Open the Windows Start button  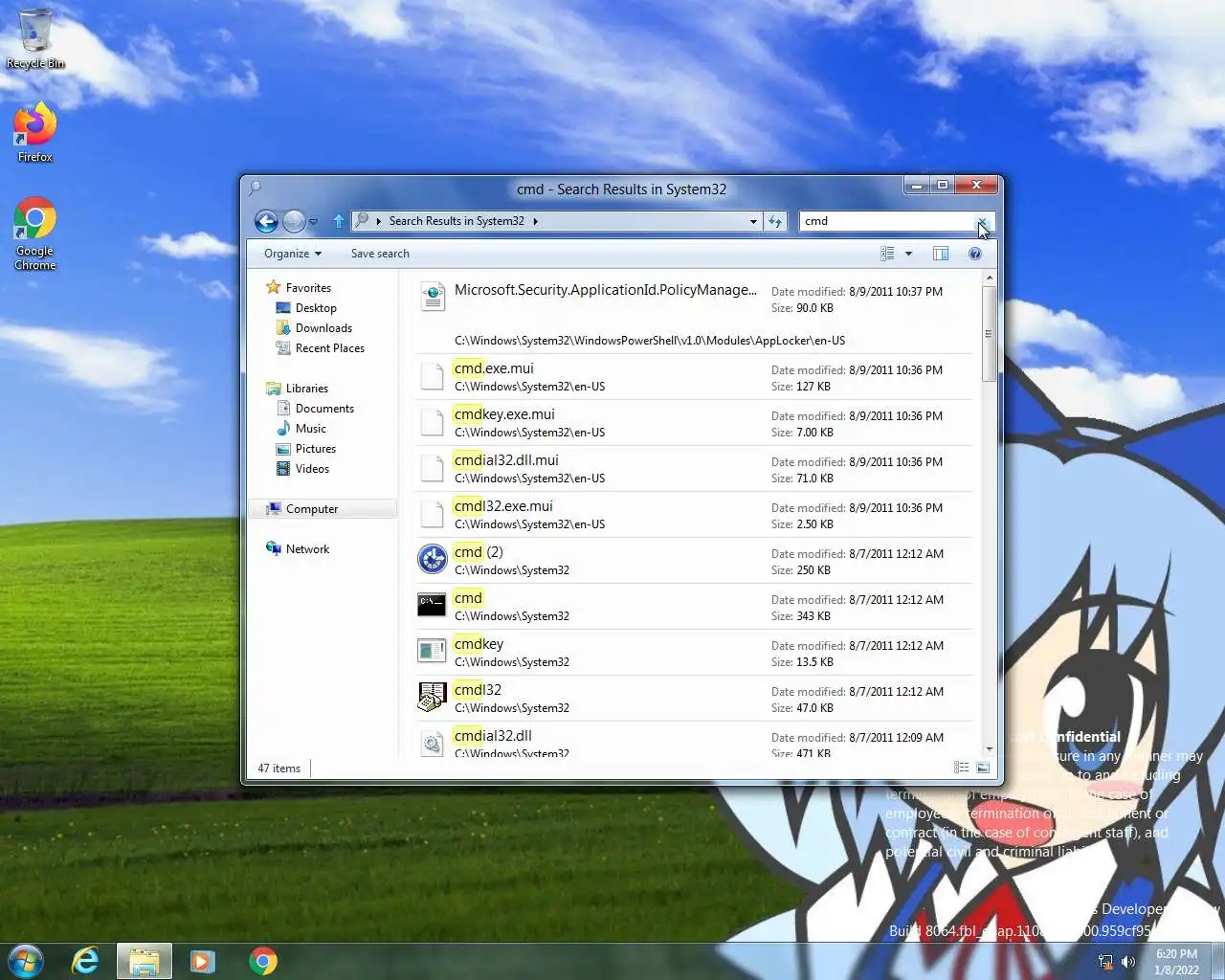click(26, 961)
